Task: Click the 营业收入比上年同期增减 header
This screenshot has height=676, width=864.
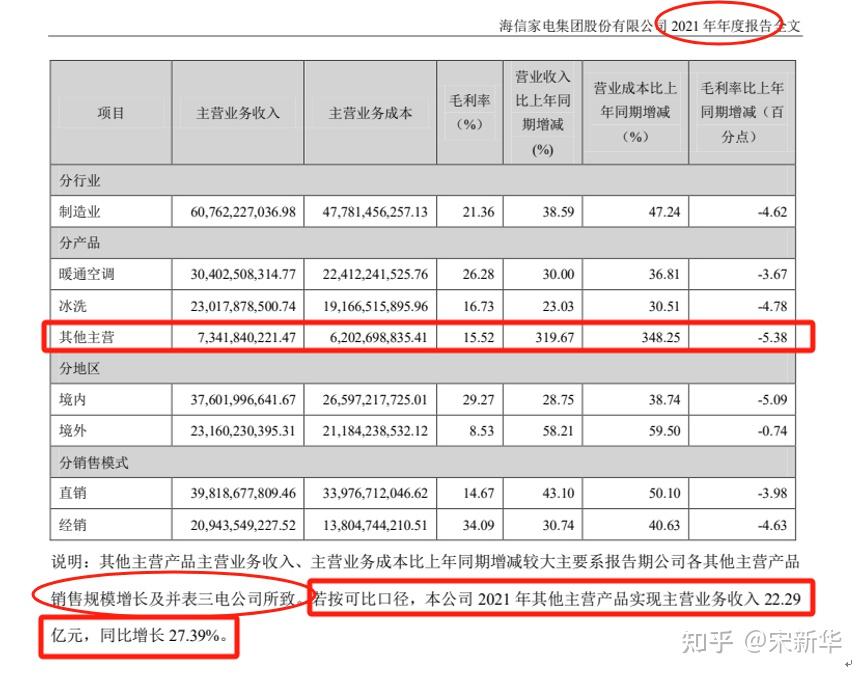Action: pyautogui.click(x=543, y=112)
